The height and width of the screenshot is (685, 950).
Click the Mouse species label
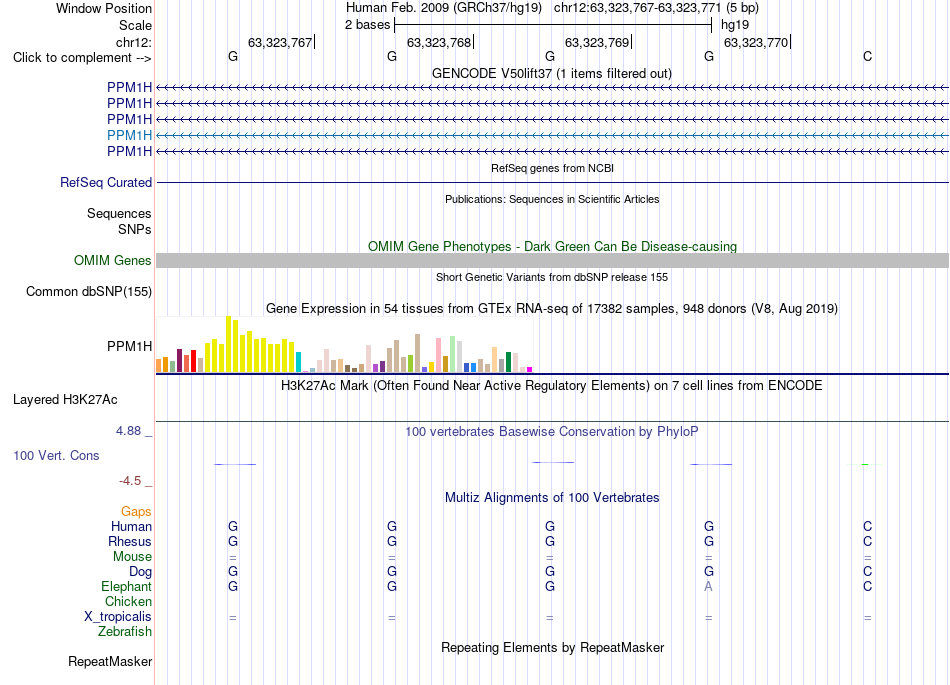coord(132,557)
